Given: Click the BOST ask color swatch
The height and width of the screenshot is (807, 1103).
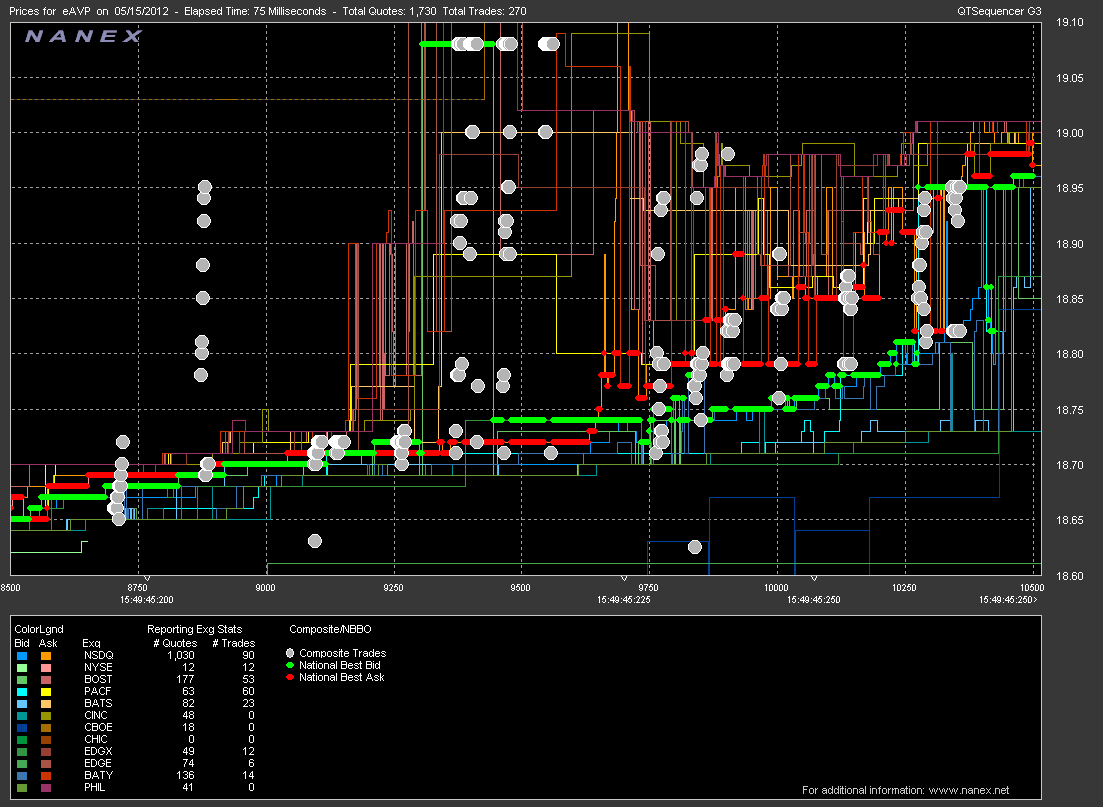Looking at the screenshot, I should pos(46,680).
